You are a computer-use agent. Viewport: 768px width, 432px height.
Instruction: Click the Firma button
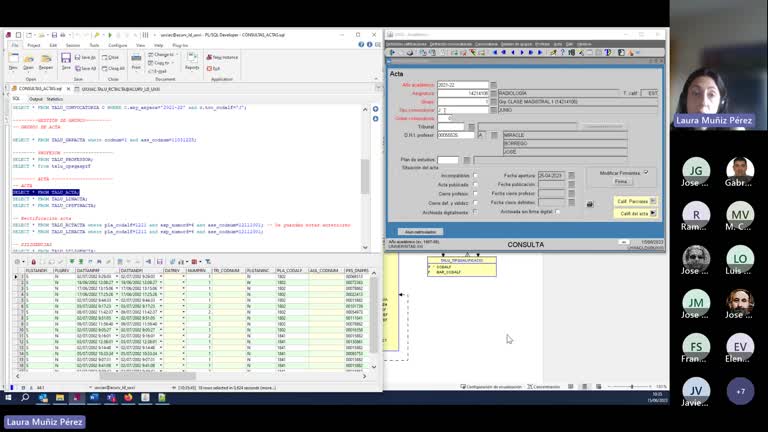click(x=621, y=182)
